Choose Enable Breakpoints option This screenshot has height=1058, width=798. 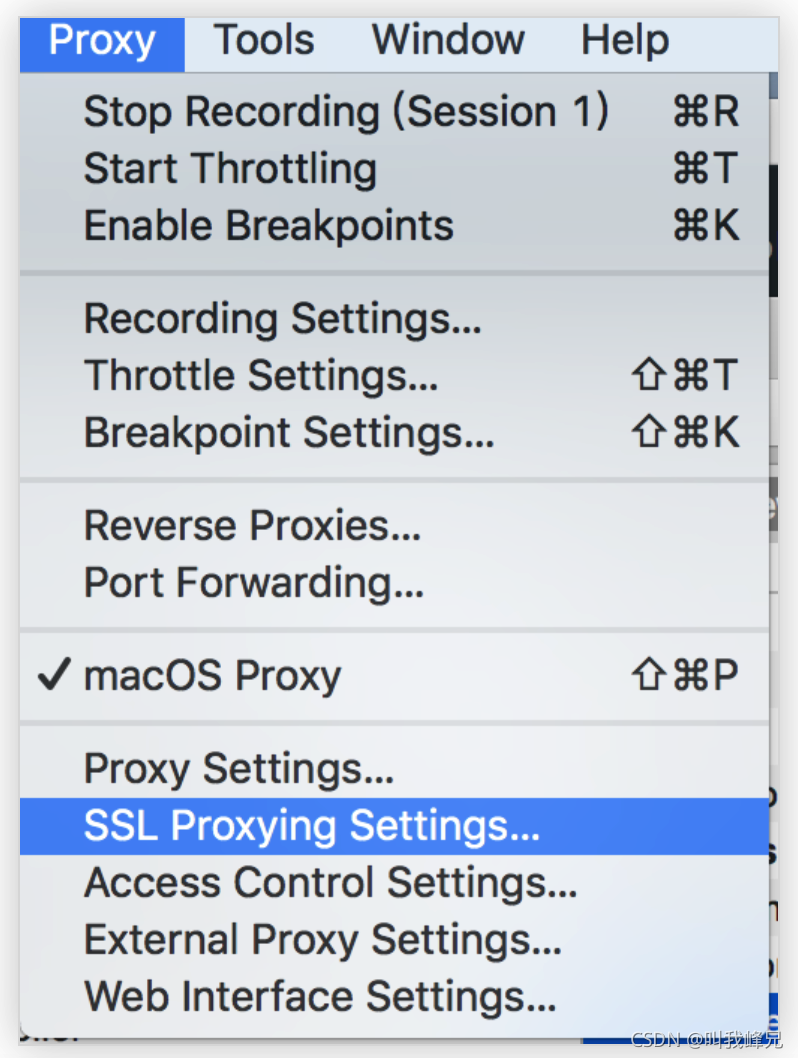coord(268,226)
